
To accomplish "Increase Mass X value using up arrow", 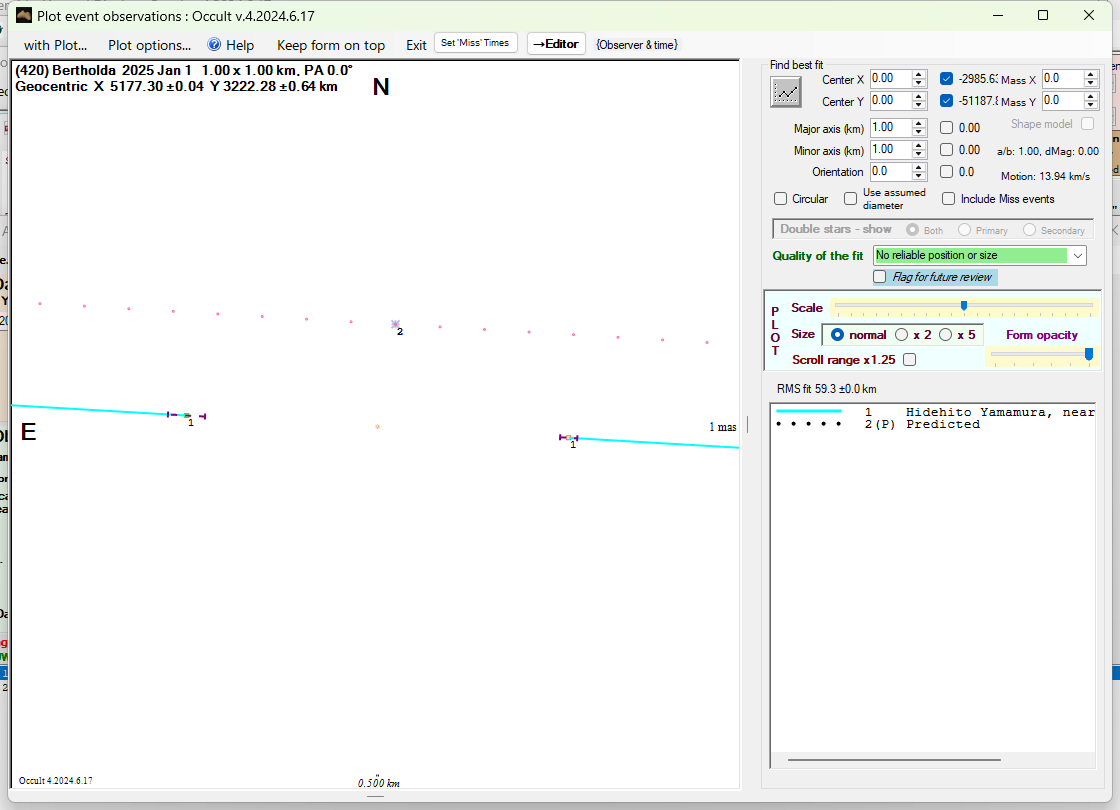I will click(x=1091, y=75).
